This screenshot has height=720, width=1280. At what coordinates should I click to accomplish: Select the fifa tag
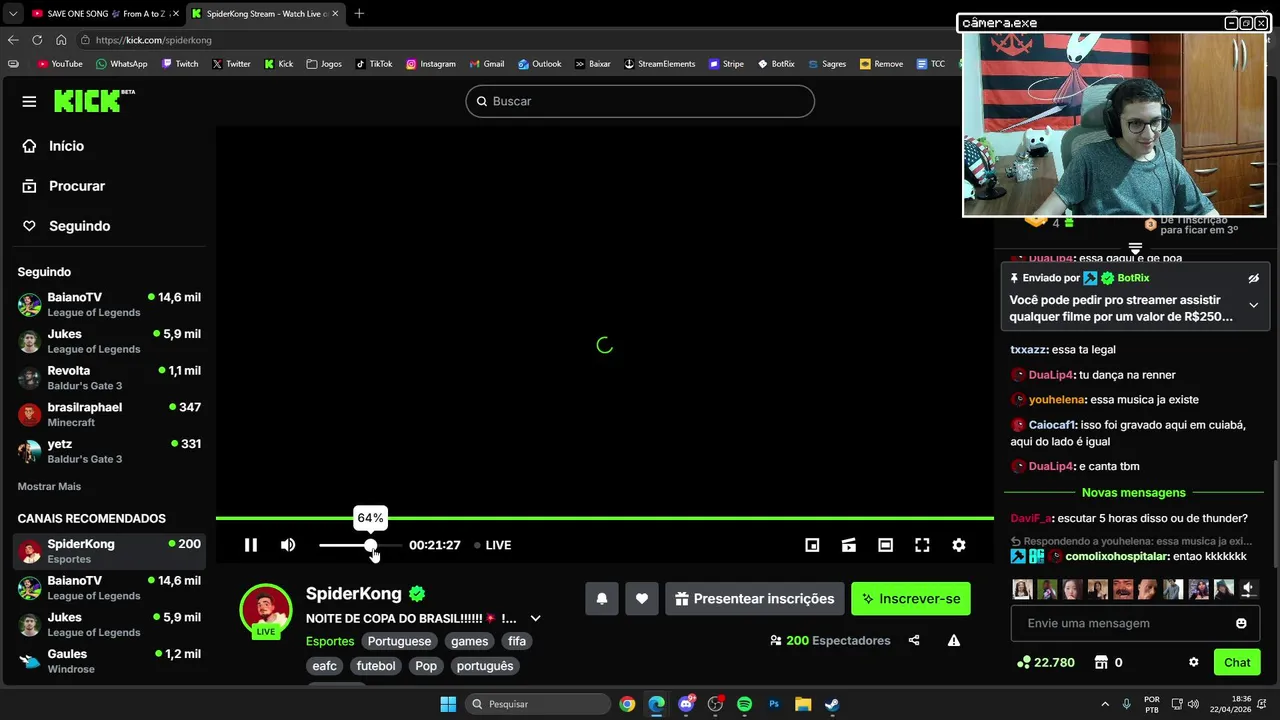(x=517, y=641)
